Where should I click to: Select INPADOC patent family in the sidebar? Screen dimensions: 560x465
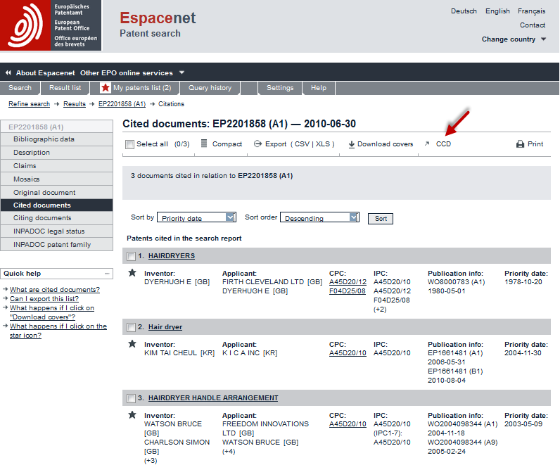tap(57, 245)
